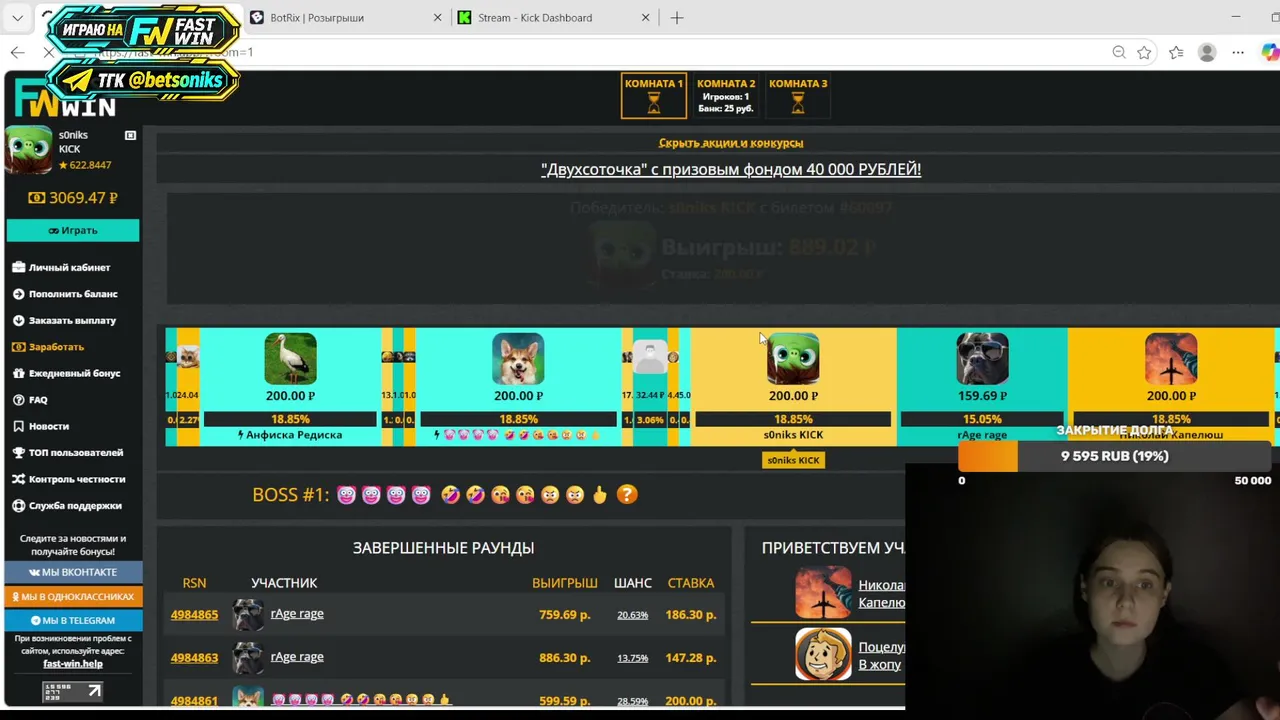Close the Stream - Kick Dashboard tab

click(x=645, y=17)
